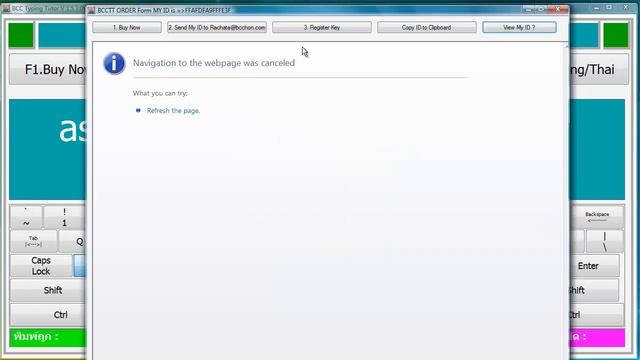Click the Caps Lock key on on-screen keyboard

pos(41,266)
